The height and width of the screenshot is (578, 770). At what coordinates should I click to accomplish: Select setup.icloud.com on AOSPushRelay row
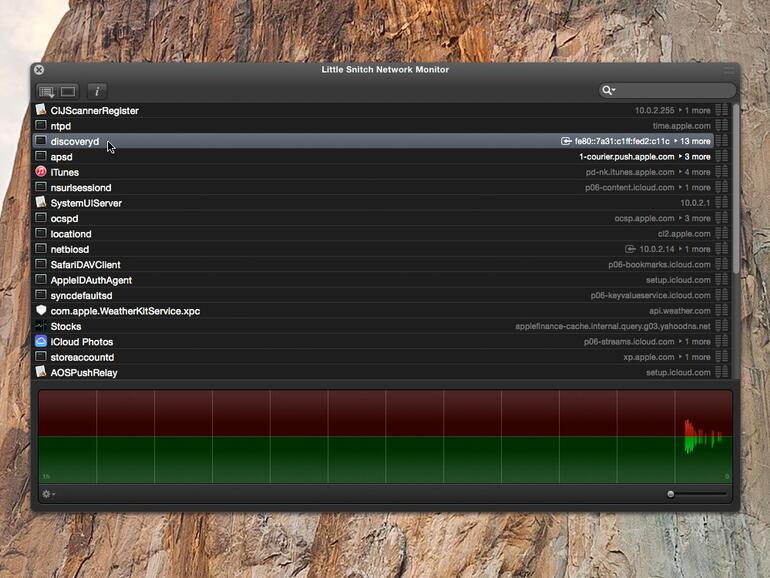(678, 373)
